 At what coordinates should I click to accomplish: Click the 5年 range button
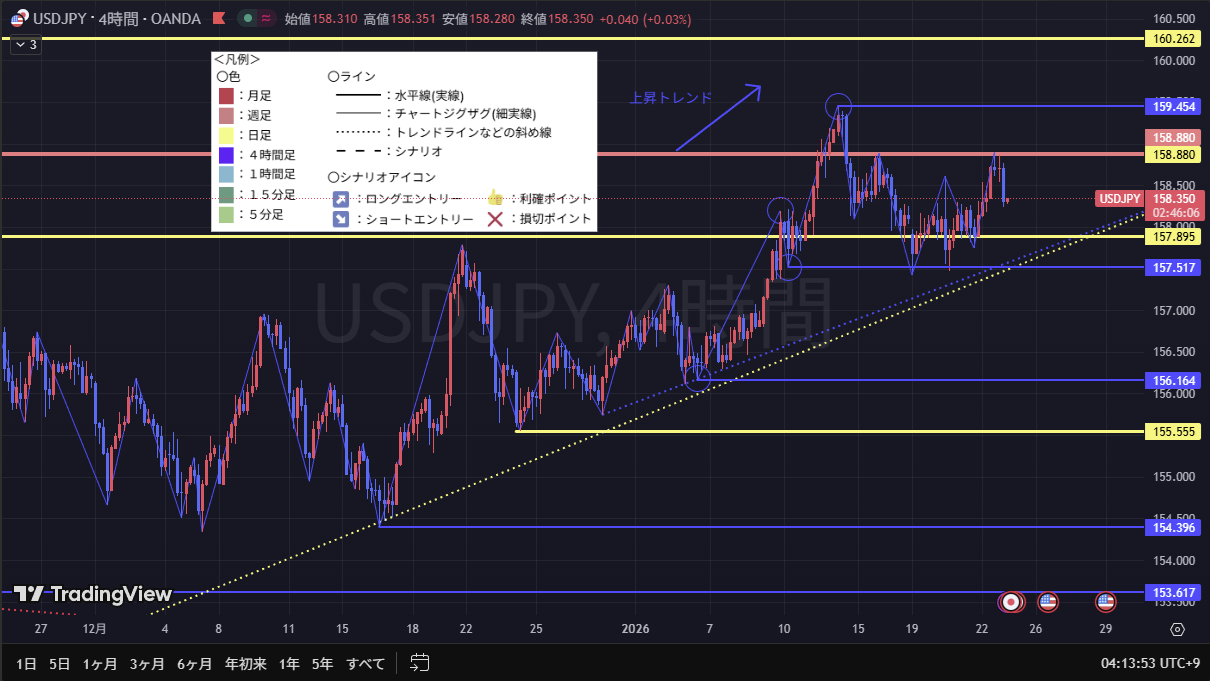[x=322, y=663]
